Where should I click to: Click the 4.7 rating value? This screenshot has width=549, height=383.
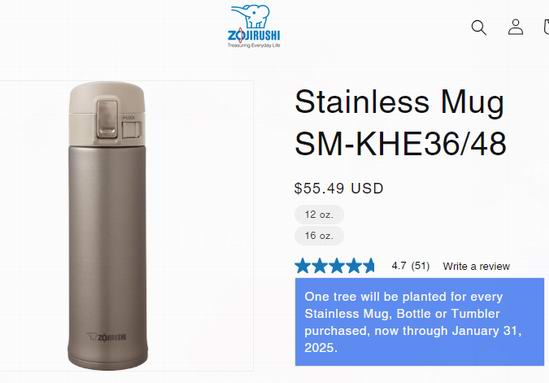tap(399, 266)
